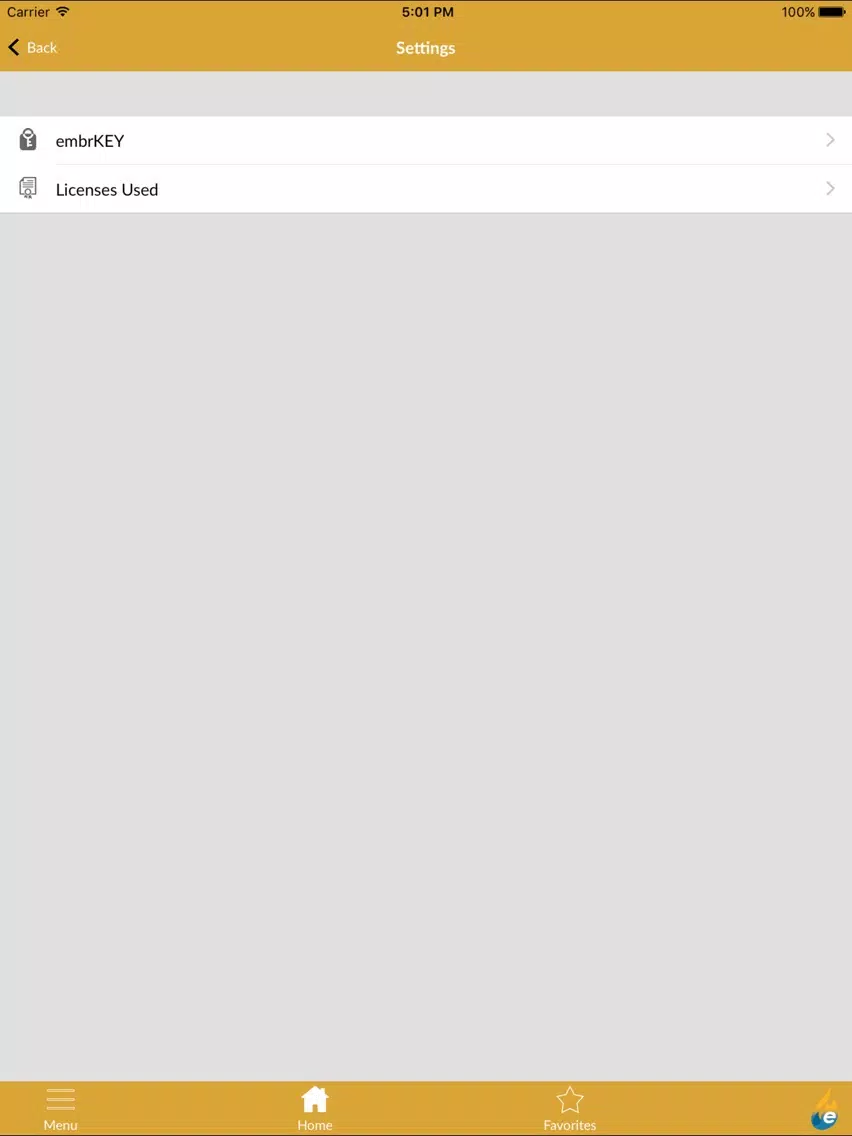This screenshot has height=1136, width=852.
Task: Select the Home tab label
Action: click(314, 1125)
